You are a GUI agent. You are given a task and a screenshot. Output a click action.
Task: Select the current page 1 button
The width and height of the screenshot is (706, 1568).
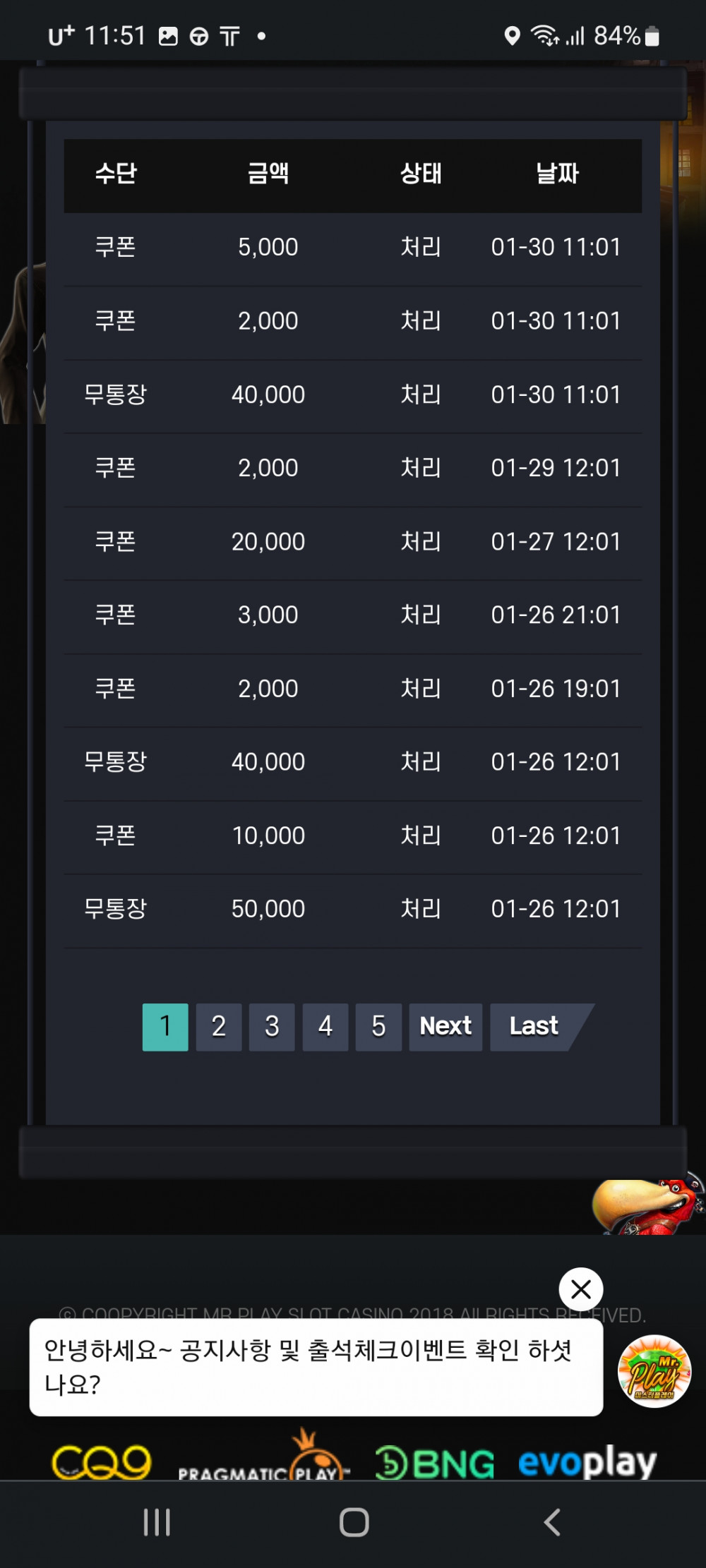165,1027
